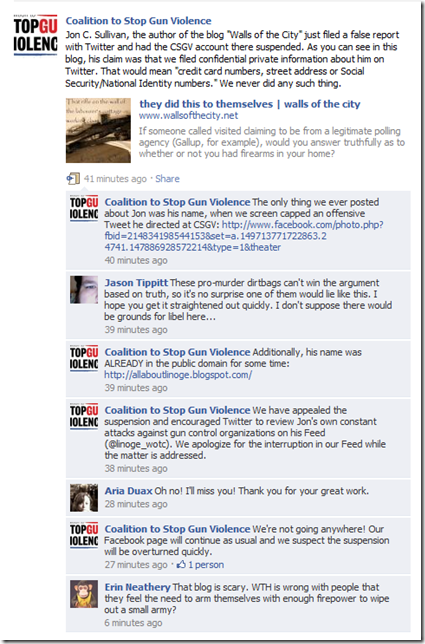Open the facebook.com/photo.php link in comment

point(244,236)
